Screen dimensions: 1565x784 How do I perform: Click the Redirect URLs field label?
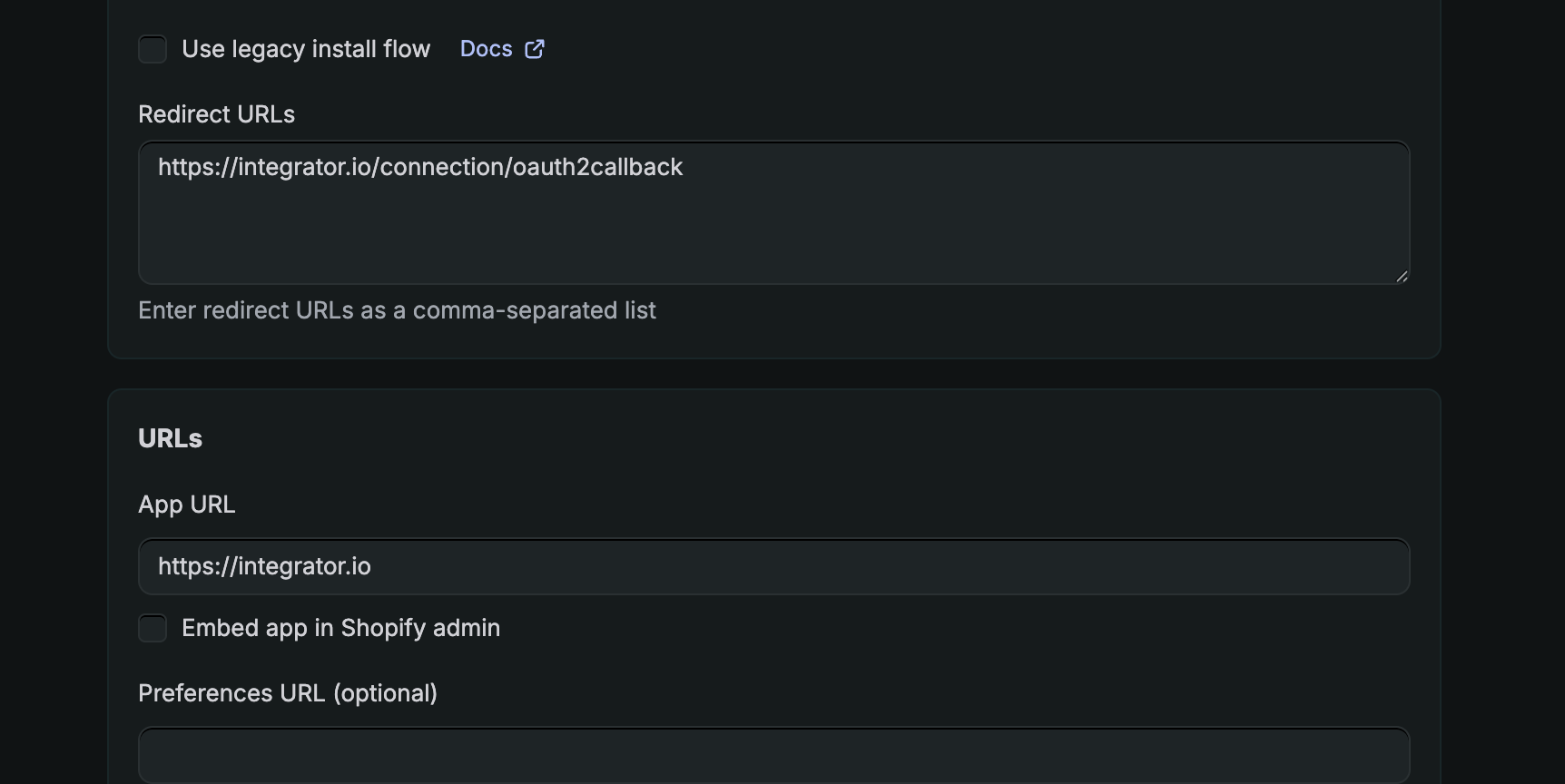[216, 114]
